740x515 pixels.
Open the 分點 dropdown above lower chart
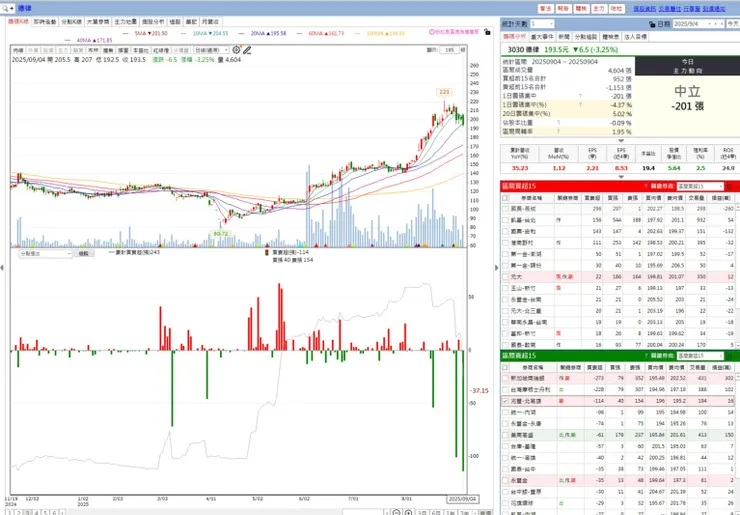45,254
